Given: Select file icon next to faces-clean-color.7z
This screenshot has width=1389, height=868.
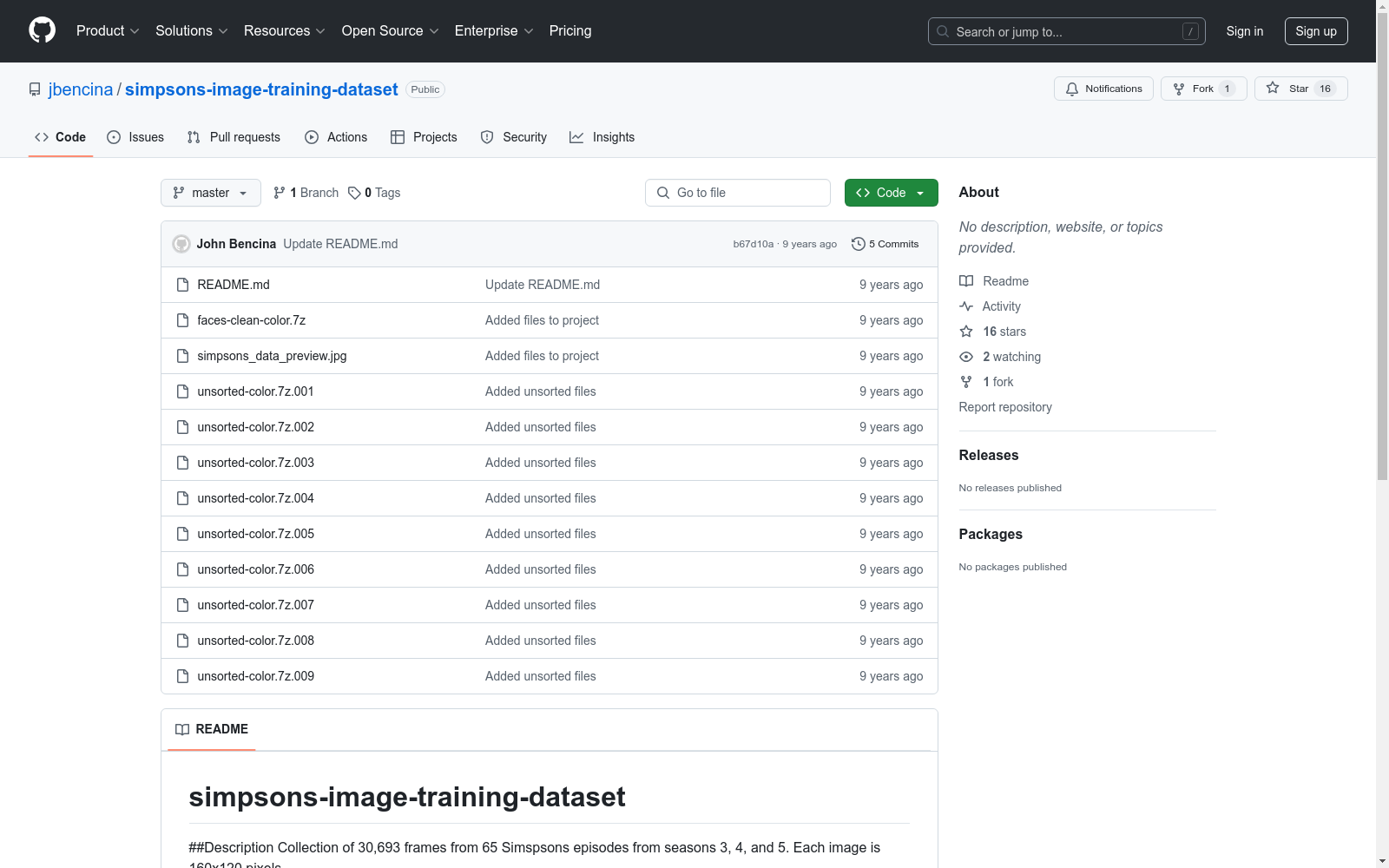Looking at the screenshot, I should click(182, 320).
